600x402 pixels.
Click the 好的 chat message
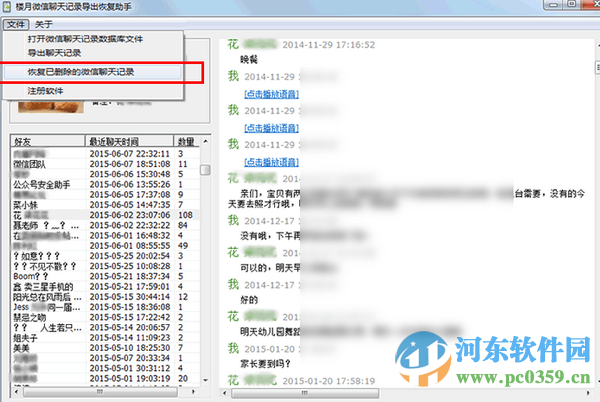[249, 300]
